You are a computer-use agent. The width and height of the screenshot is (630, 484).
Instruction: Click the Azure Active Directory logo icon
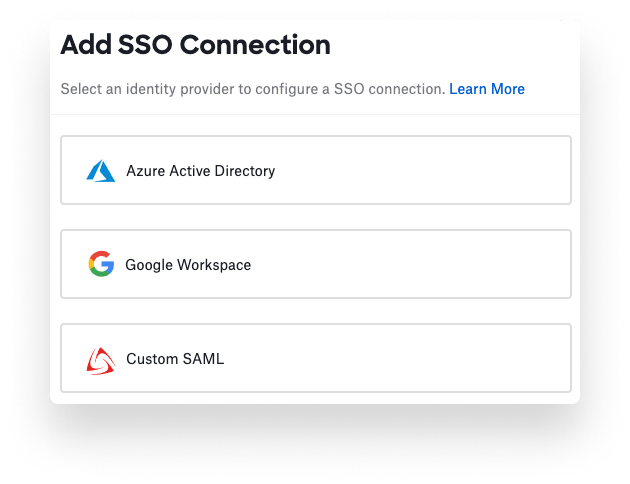(x=101, y=171)
